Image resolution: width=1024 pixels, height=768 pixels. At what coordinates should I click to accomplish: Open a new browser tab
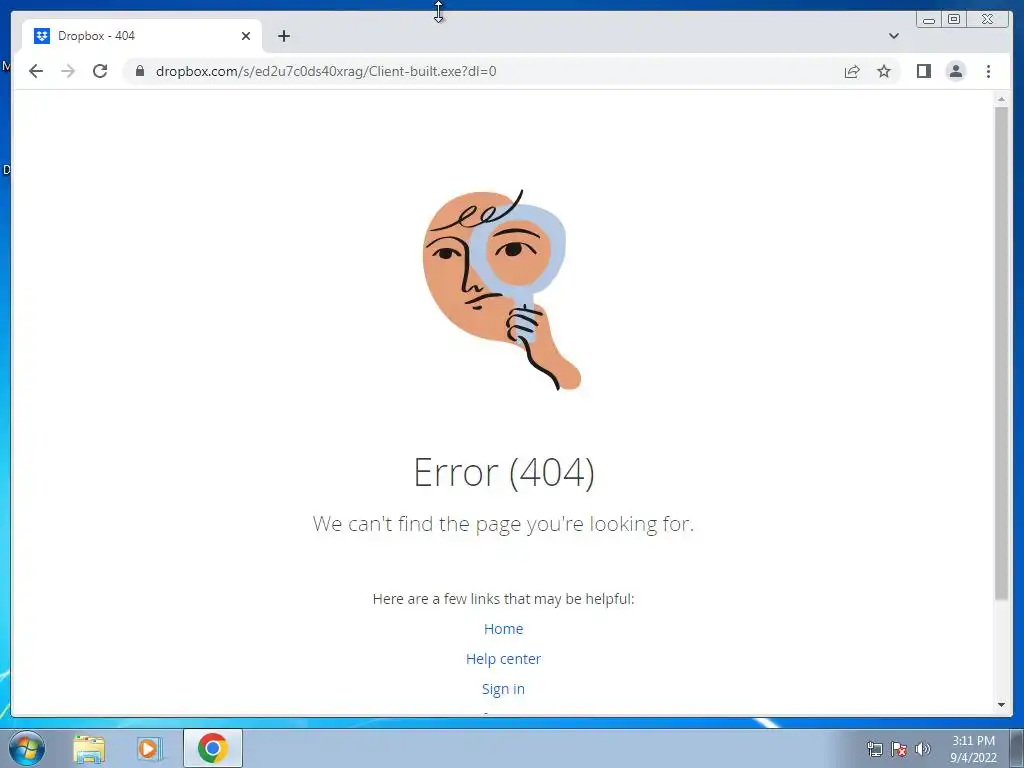(x=283, y=36)
